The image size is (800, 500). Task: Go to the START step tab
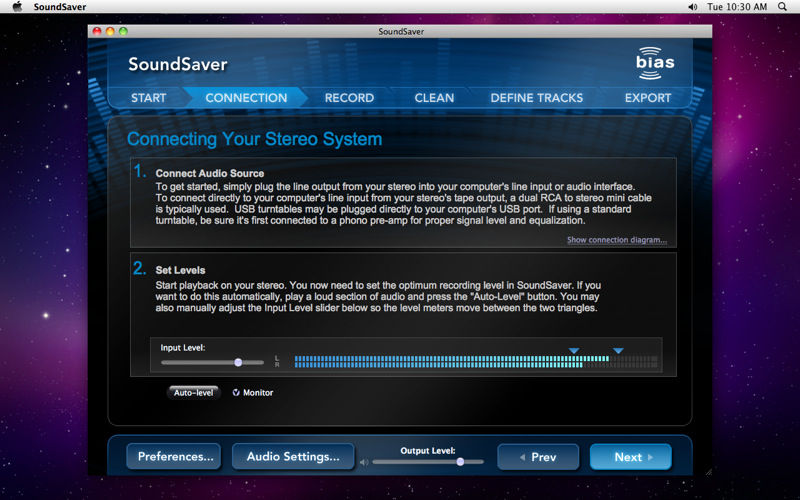pos(148,98)
